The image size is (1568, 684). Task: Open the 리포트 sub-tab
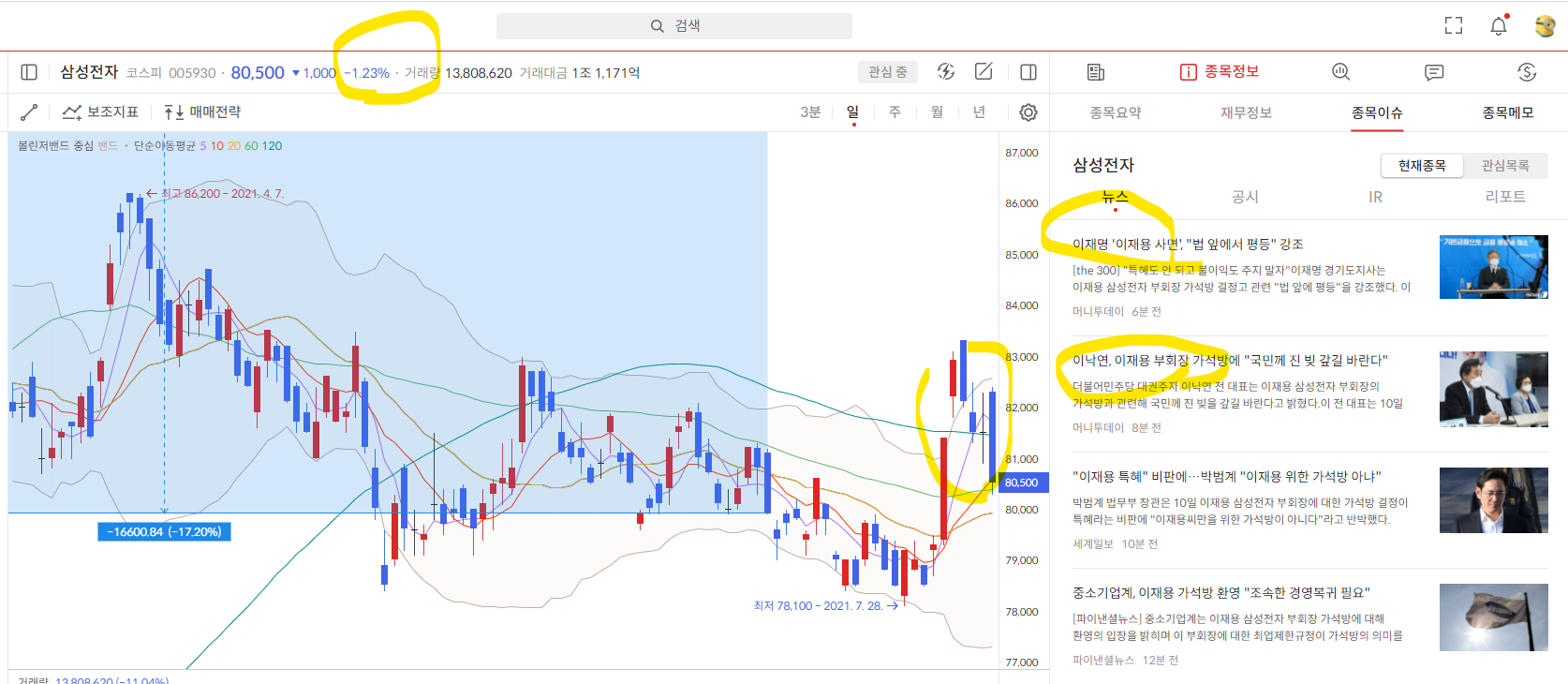tap(1505, 197)
